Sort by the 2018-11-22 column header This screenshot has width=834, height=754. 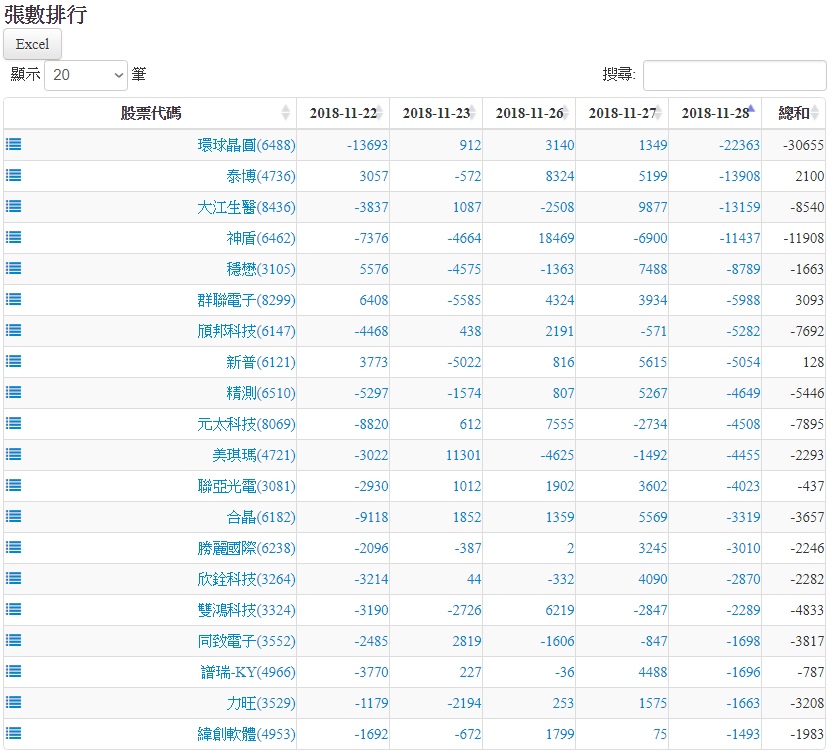(x=342, y=113)
